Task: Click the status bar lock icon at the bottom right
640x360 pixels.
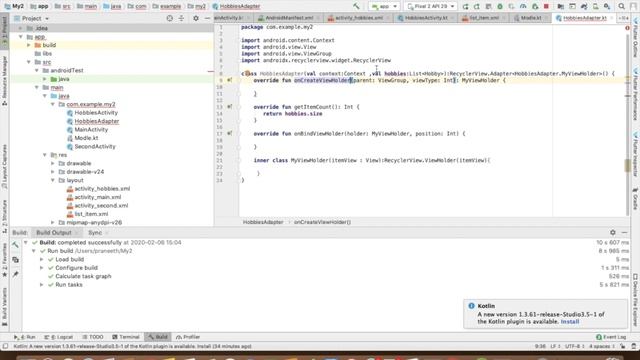Action: click(x=622, y=346)
